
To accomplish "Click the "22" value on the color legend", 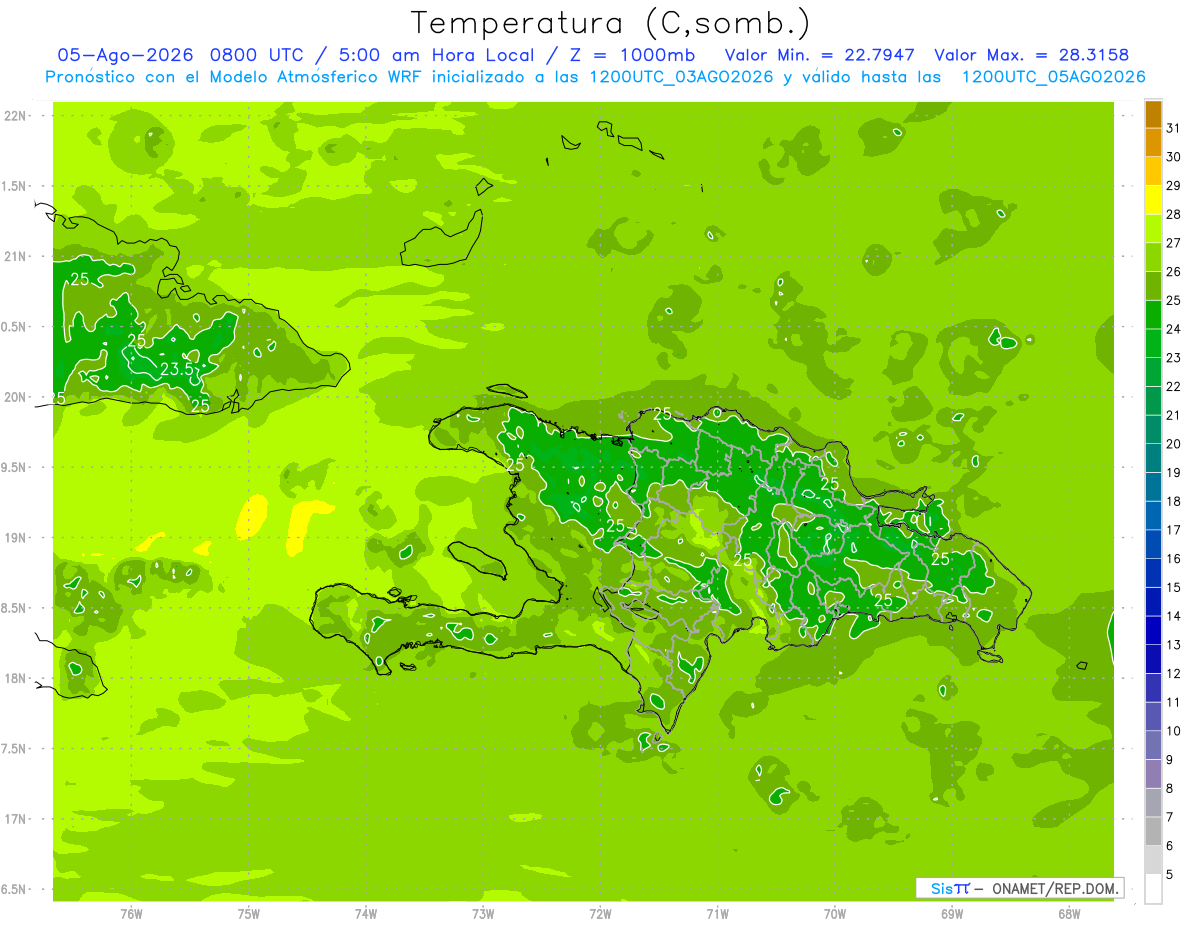I will point(1174,387).
